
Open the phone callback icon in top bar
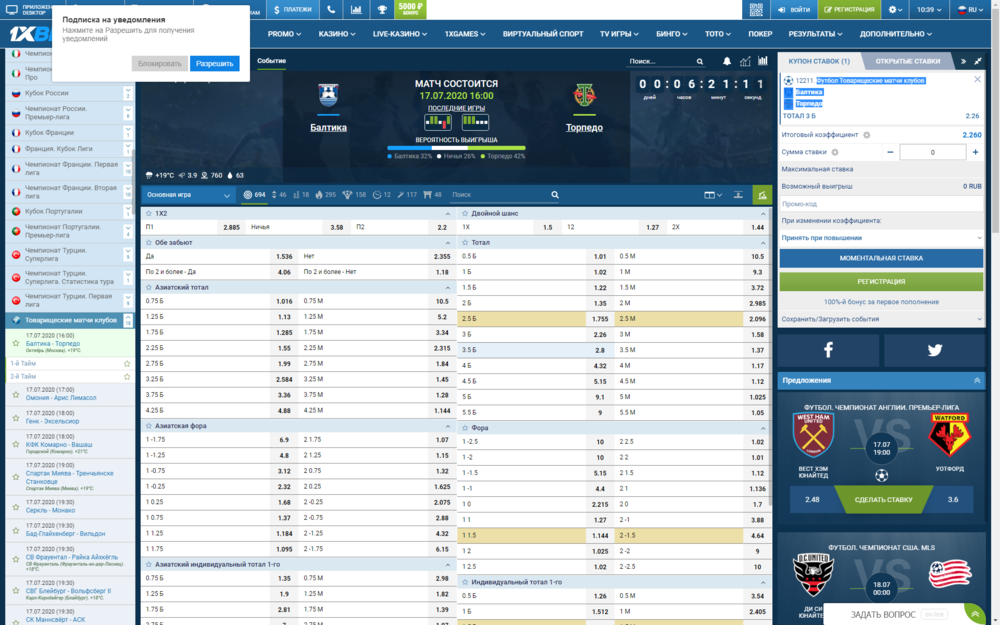pos(331,10)
